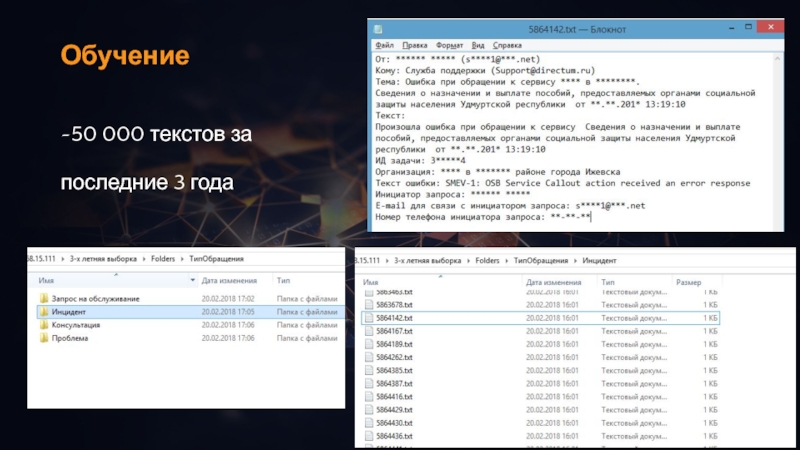Click the 5864436.txt file icon

[x=369, y=436]
